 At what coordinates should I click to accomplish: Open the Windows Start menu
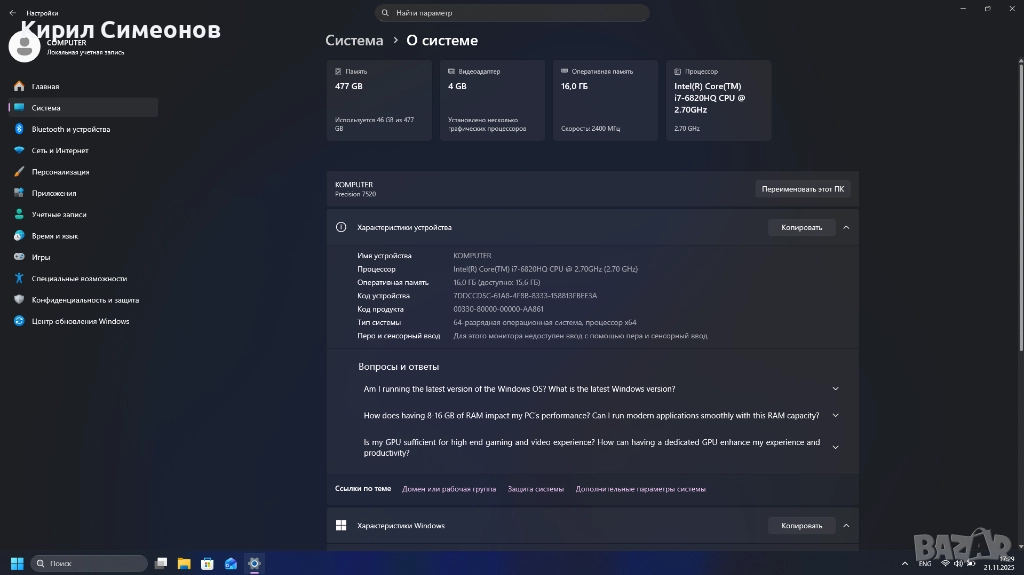(18, 563)
